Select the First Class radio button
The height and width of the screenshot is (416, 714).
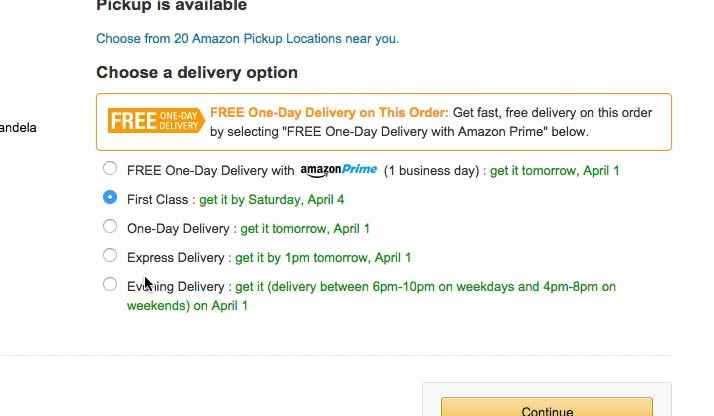110,198
